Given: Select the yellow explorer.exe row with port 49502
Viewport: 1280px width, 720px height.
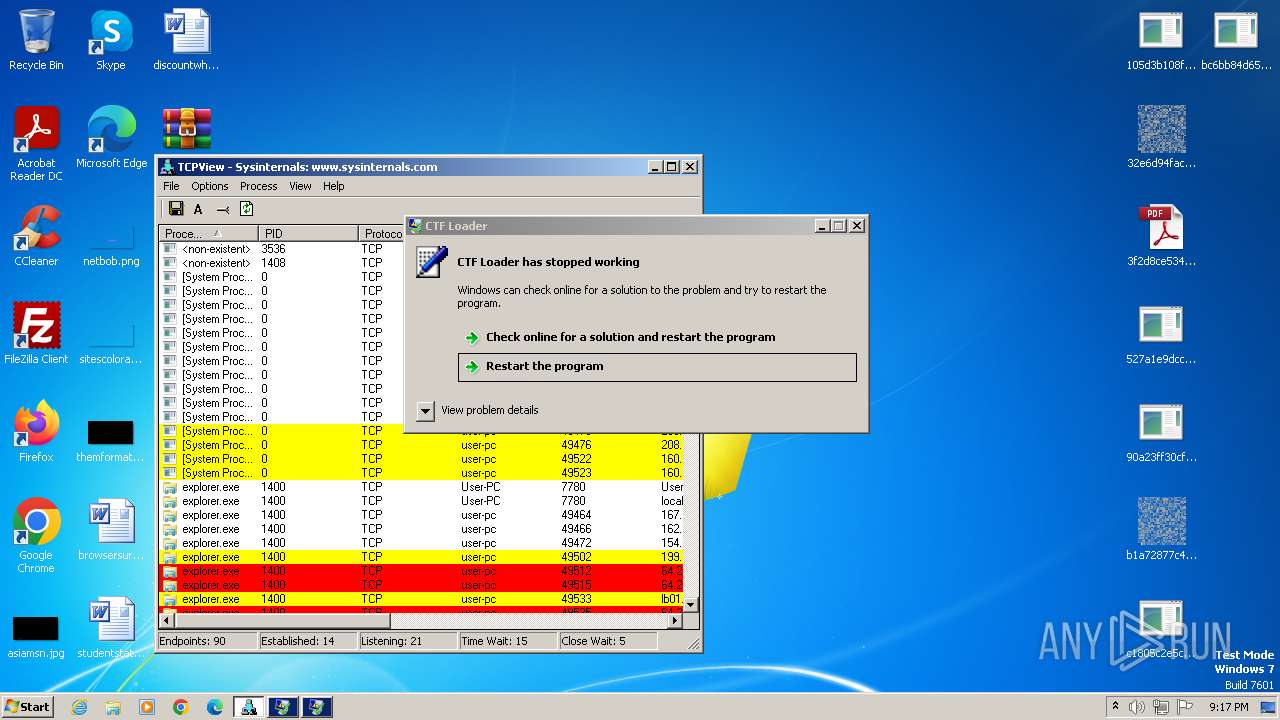Looking at the screenshot, I should click(421, 557).
